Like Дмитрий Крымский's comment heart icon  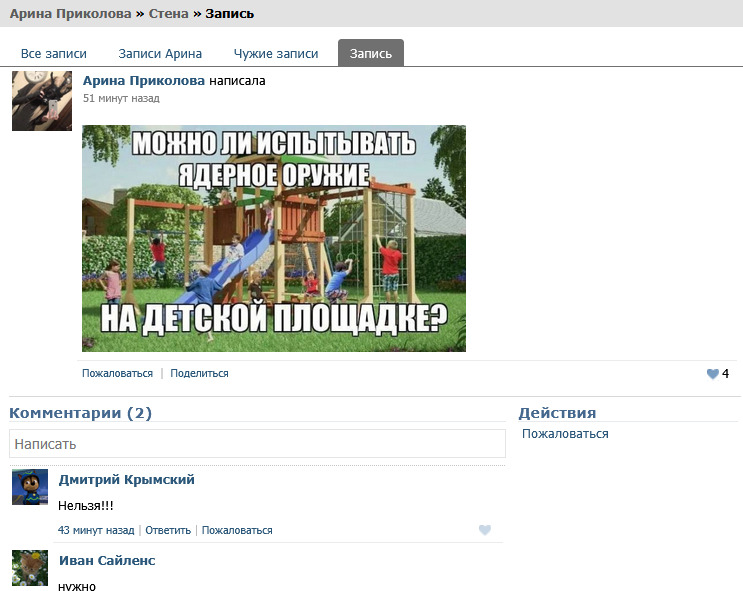coord(485,530)
